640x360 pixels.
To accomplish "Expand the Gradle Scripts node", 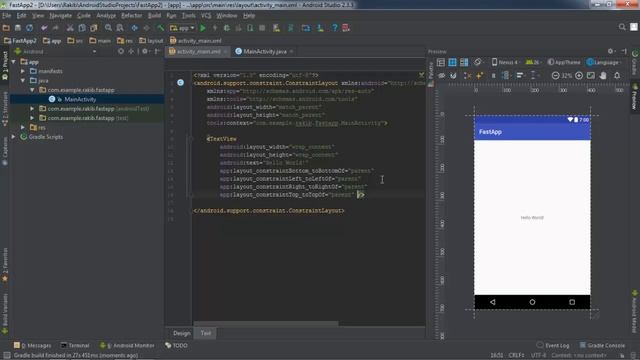I will [x=13, y=137].
